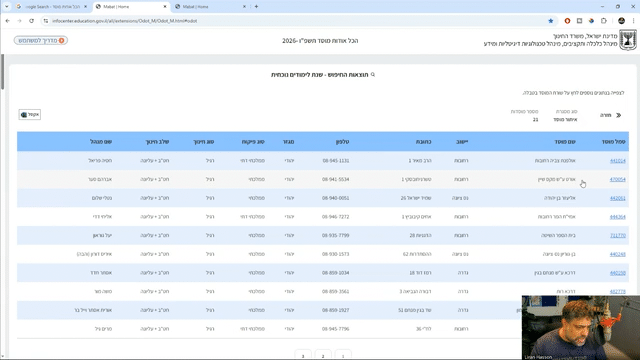Click the שם מוסד column header
The width and height of the screenshot is (640, 360).
tap(565, 142)
